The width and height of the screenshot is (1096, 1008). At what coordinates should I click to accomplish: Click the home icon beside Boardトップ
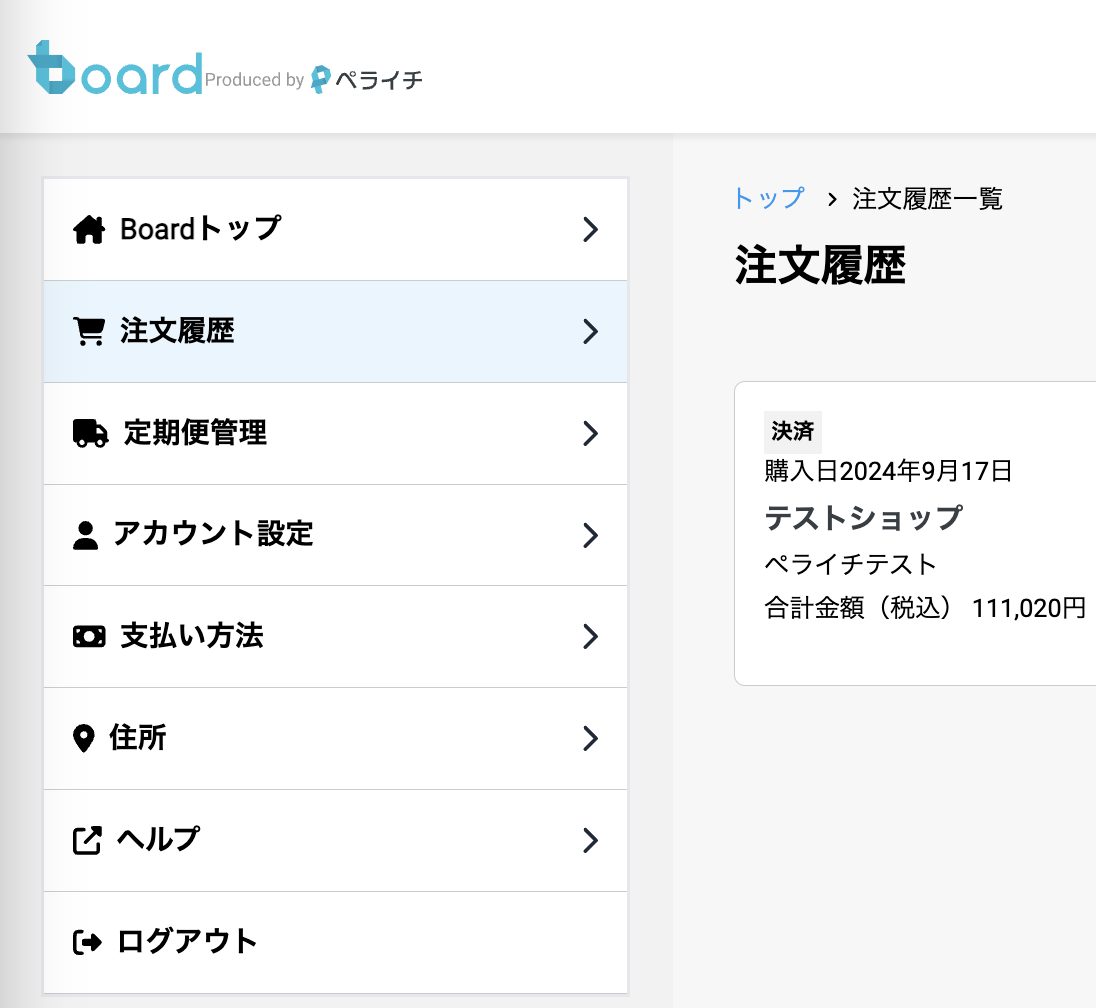click(x=89, y=230)
